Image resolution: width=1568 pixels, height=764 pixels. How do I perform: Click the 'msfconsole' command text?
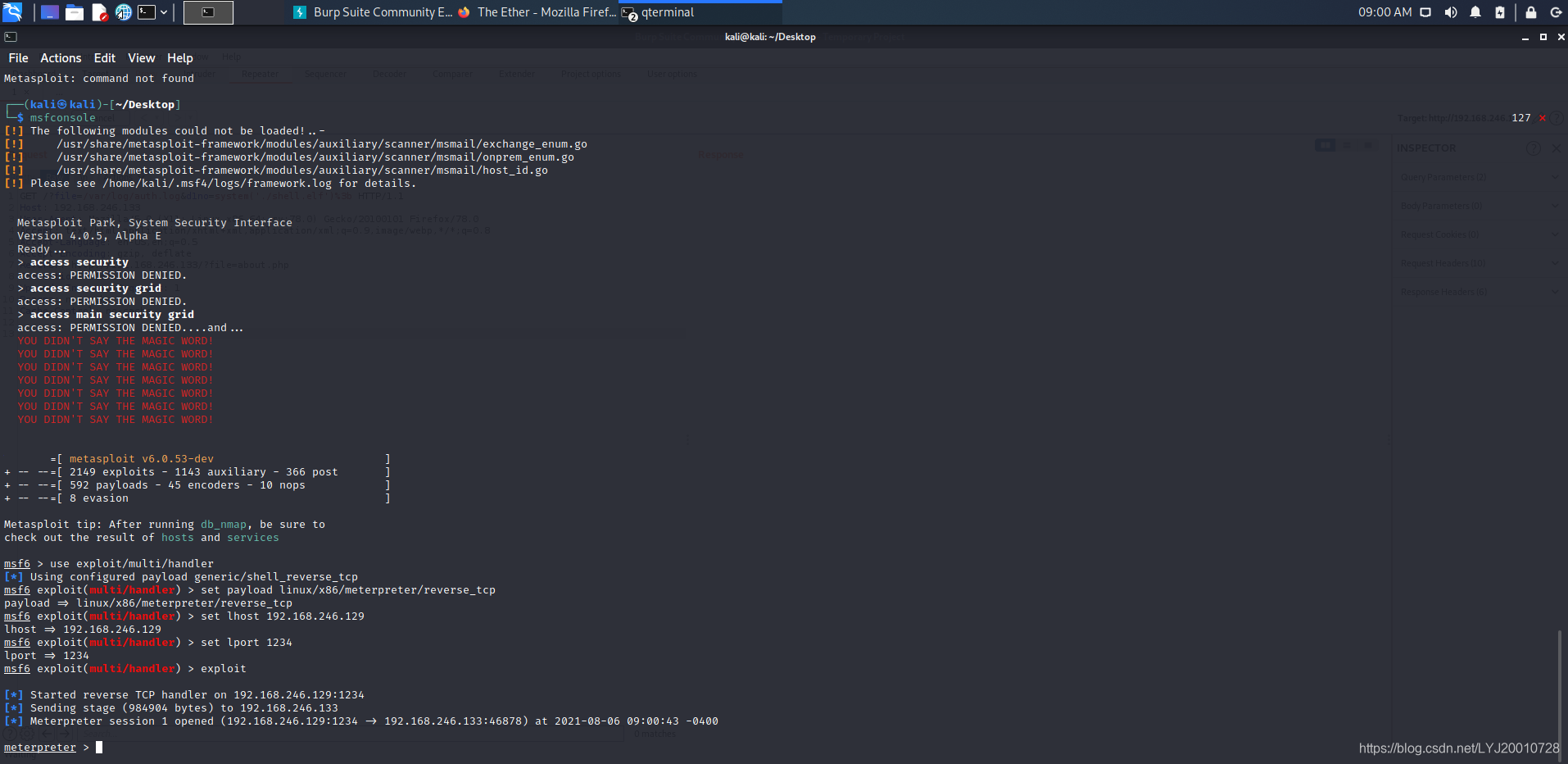[63, 118]
